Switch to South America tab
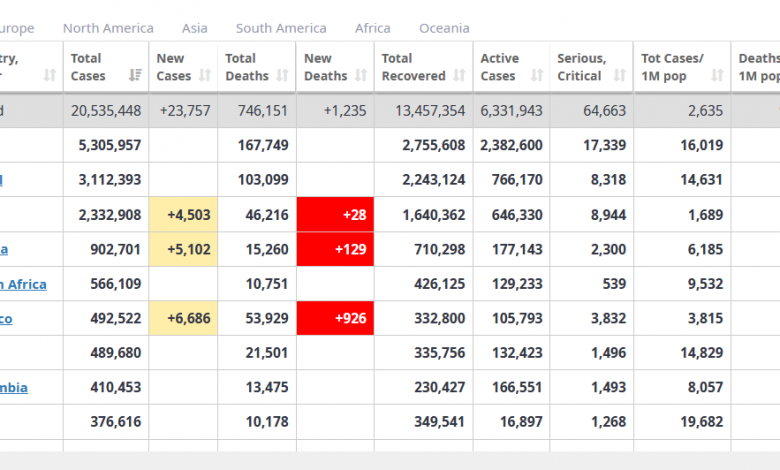Image resolution: width=780 pixels, height=470 pixels. click(x=281, y=28)
